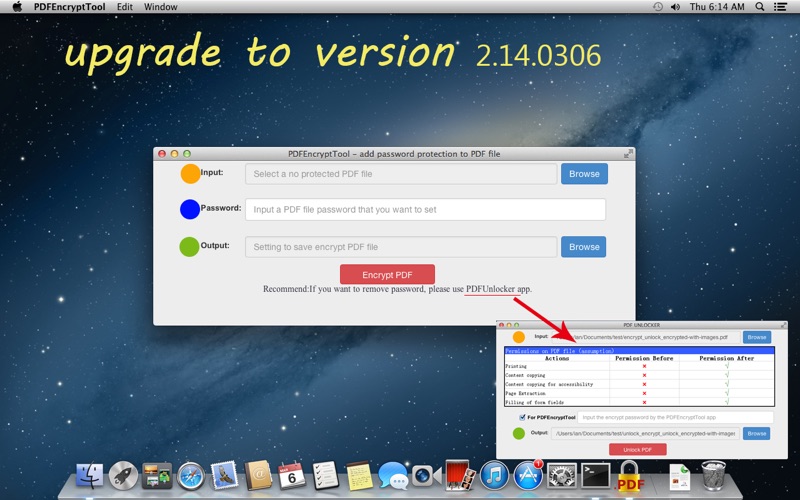This screenshot has width=800, height=500.
Task: Click 'Setting to save encrypt PDF file' field
Action: pyautogui.click(x=401, y=247)
